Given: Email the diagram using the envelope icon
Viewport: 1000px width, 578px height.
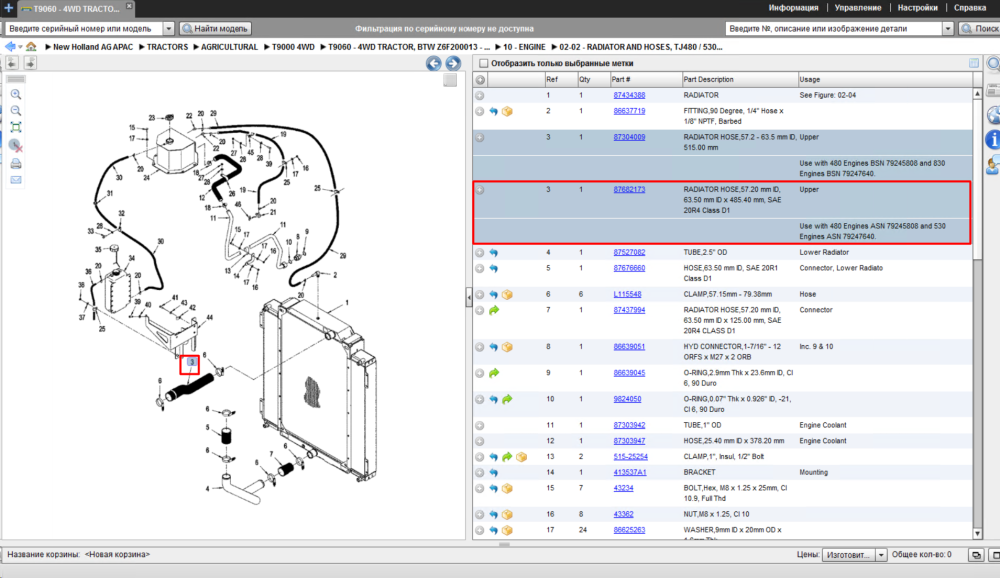Looking at the screenshot, I should pos(16,180).
